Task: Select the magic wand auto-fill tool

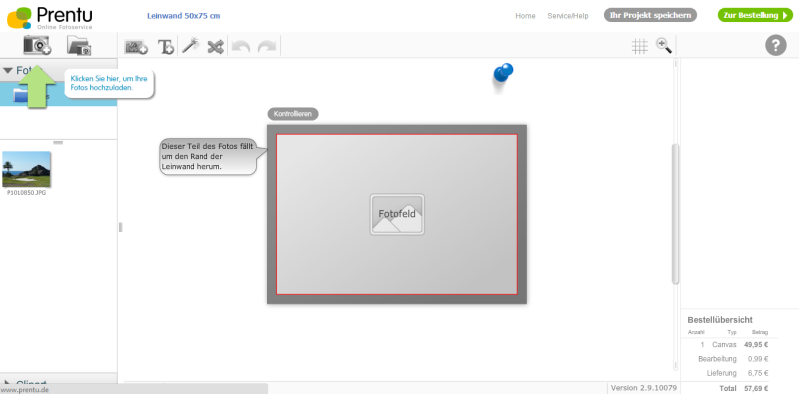Action: click(x=190, y=46)
